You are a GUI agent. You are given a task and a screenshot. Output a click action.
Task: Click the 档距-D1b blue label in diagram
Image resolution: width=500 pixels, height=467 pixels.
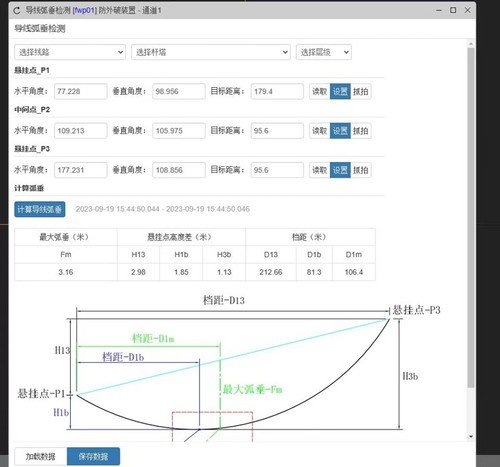pyautogui.click(x=123, y=357)
